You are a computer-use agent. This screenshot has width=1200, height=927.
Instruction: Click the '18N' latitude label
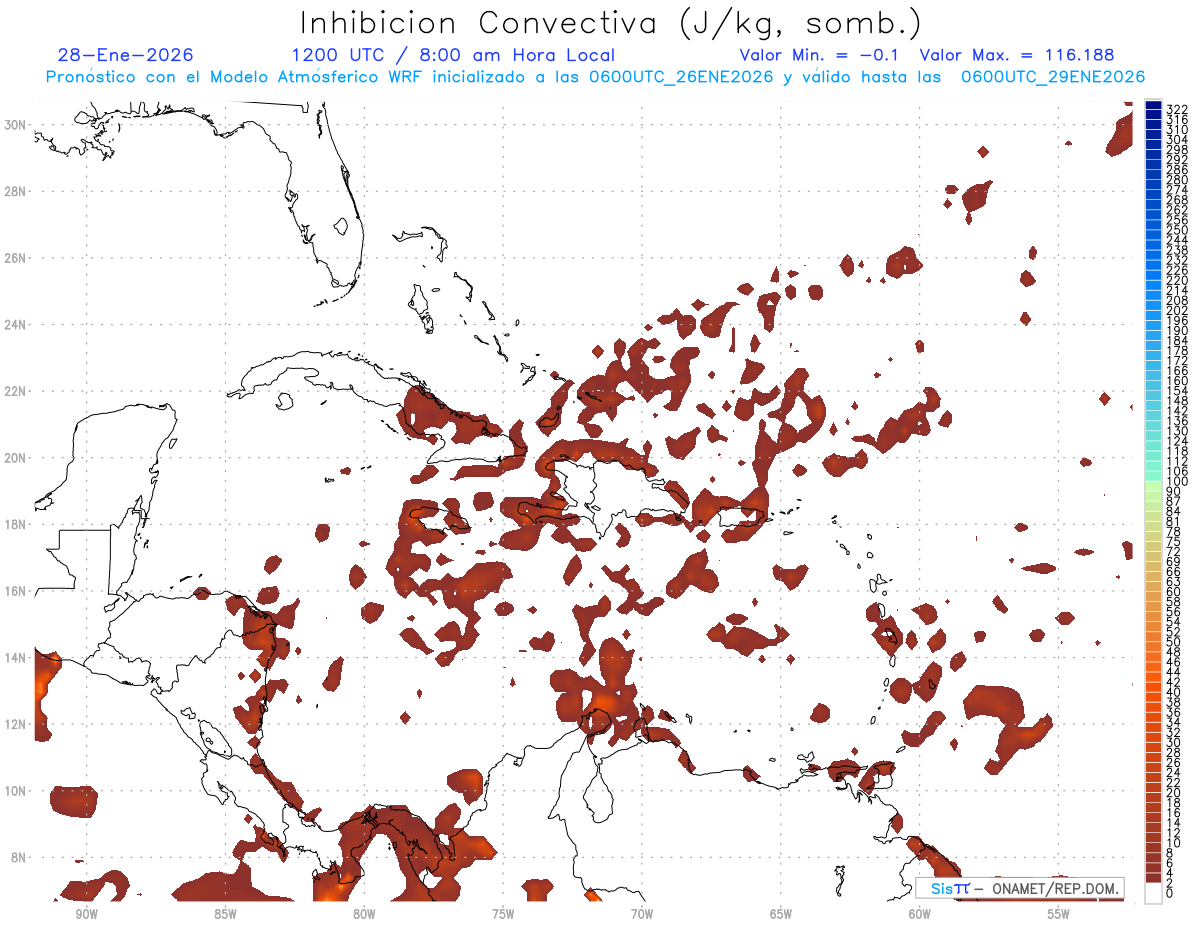(x=15, y=524)
